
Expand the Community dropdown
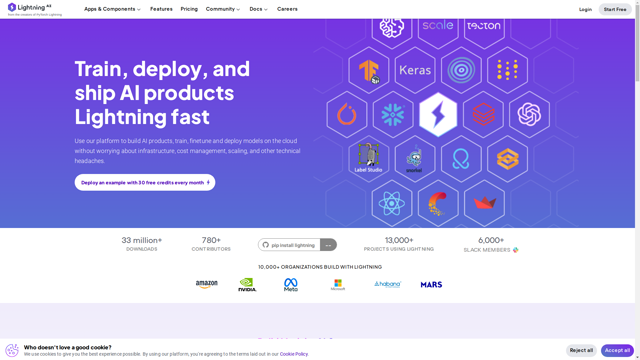coord(223,9)
